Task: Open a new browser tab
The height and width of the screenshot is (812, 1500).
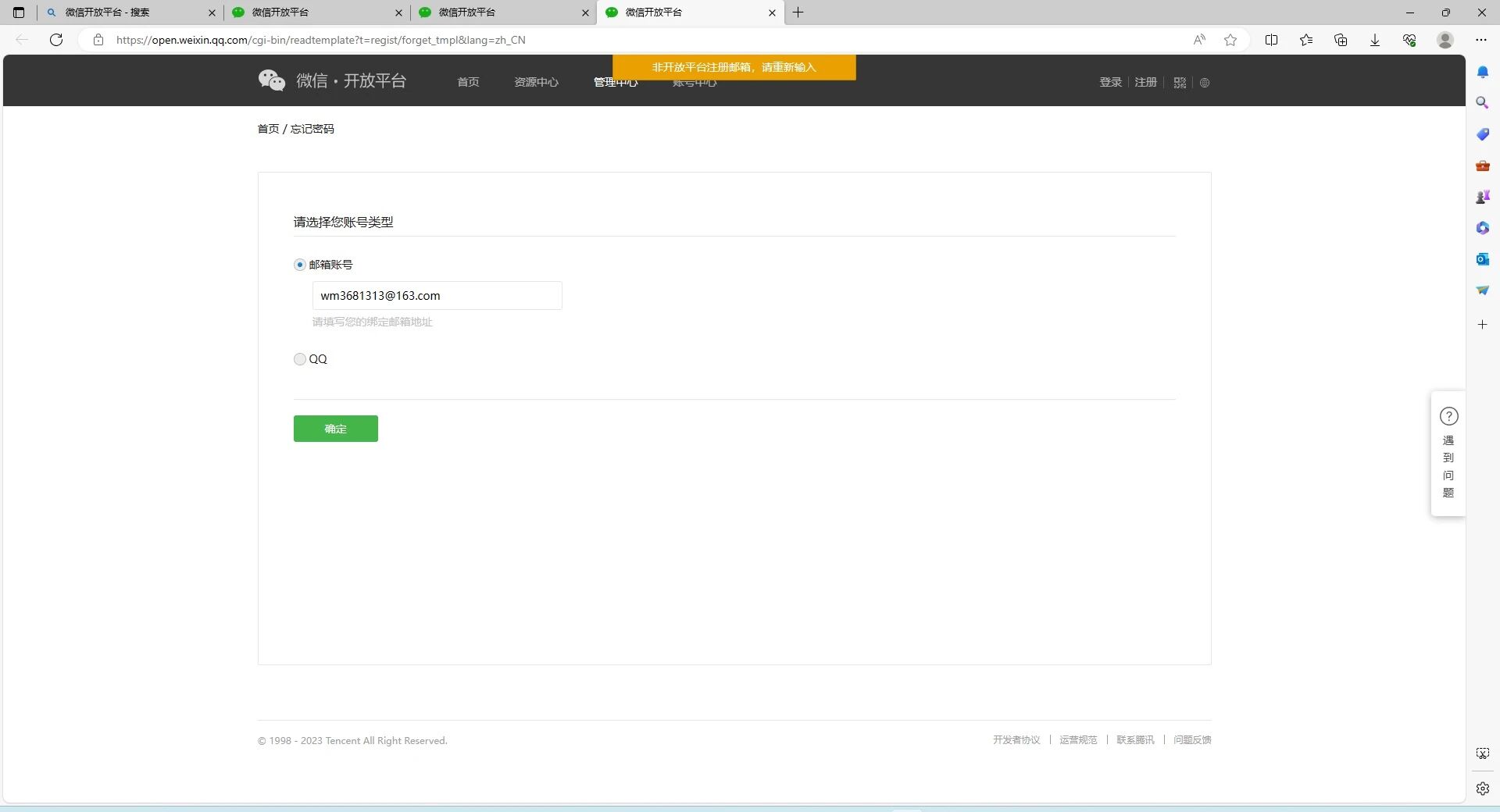Action: click(798, 12)
